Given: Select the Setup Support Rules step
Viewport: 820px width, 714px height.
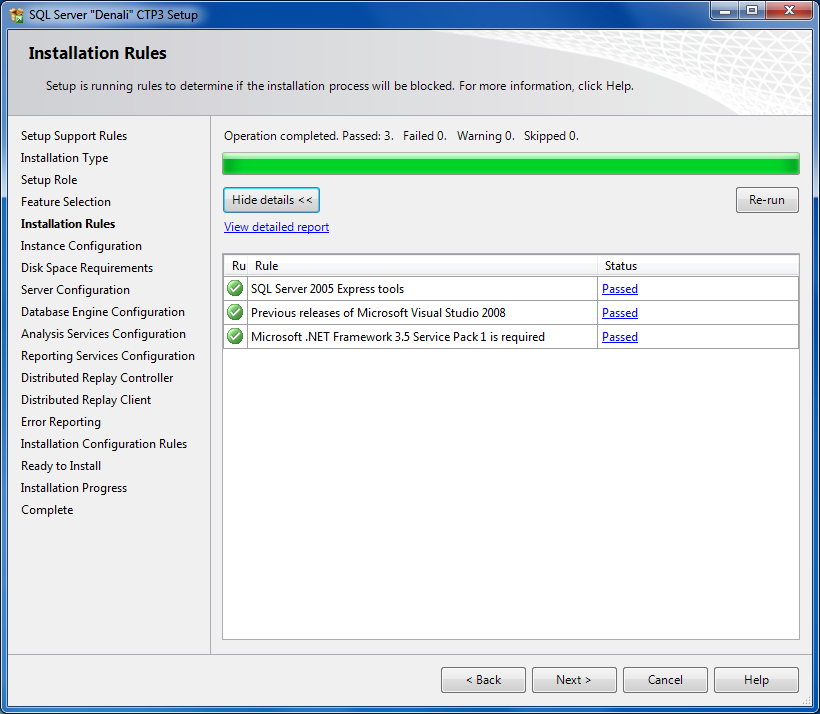Looking at the screenshot, I should [74, 136].
